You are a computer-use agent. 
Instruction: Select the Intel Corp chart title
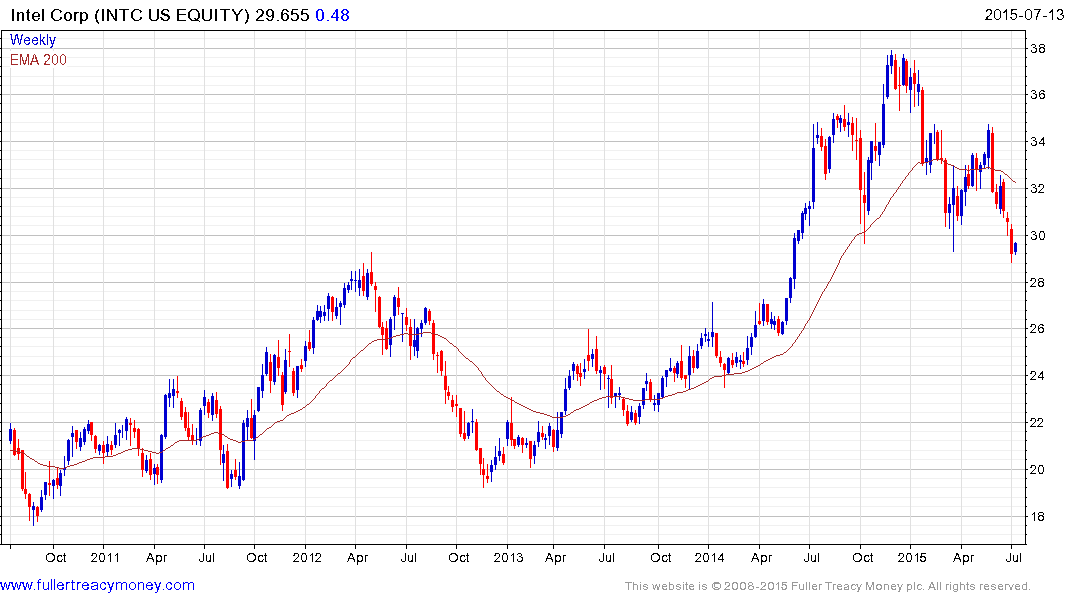point(130,15)
